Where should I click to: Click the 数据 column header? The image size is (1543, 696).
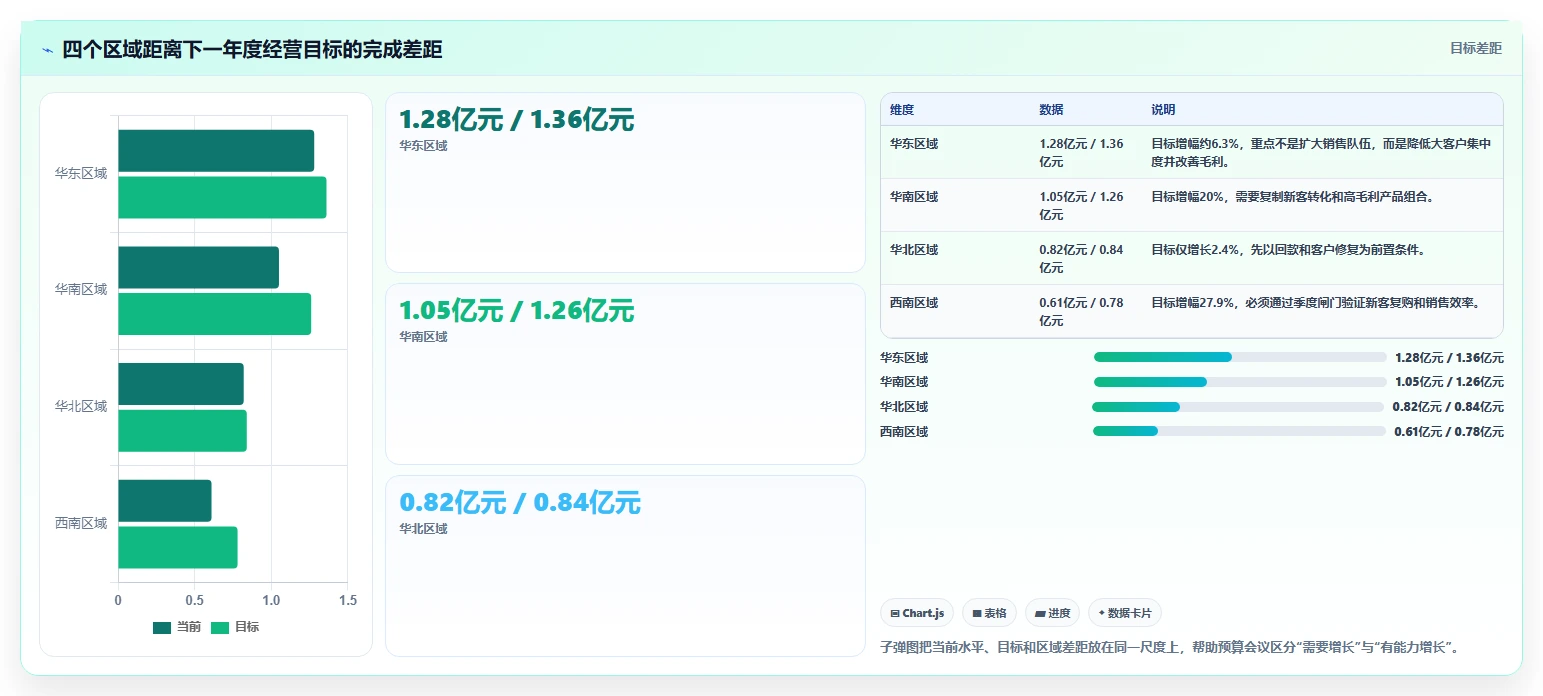[1051, 110]
